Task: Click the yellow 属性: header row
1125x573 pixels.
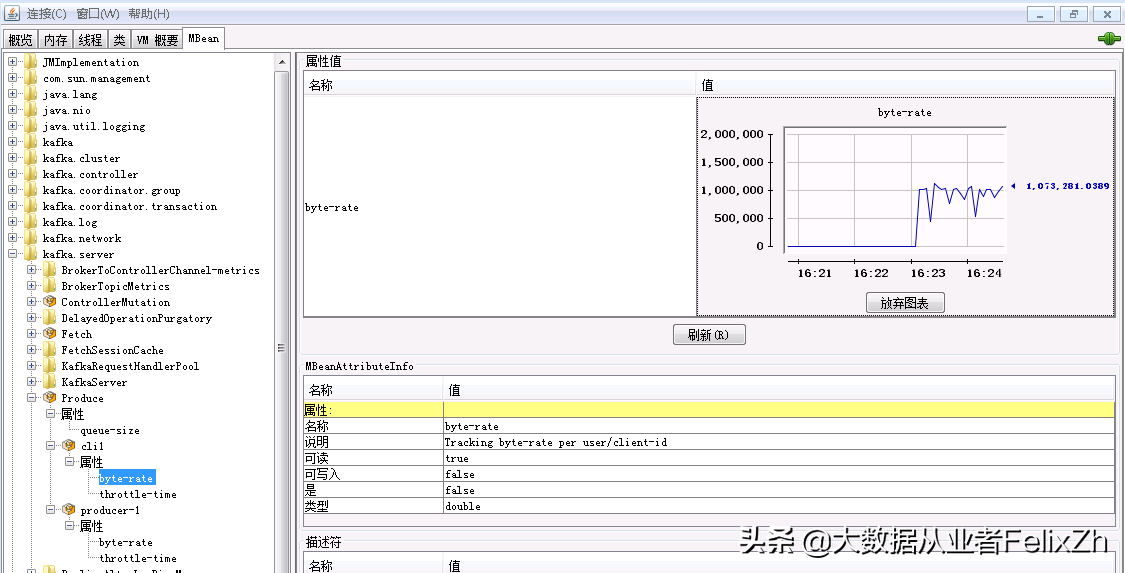Action: tap(710, 410)
